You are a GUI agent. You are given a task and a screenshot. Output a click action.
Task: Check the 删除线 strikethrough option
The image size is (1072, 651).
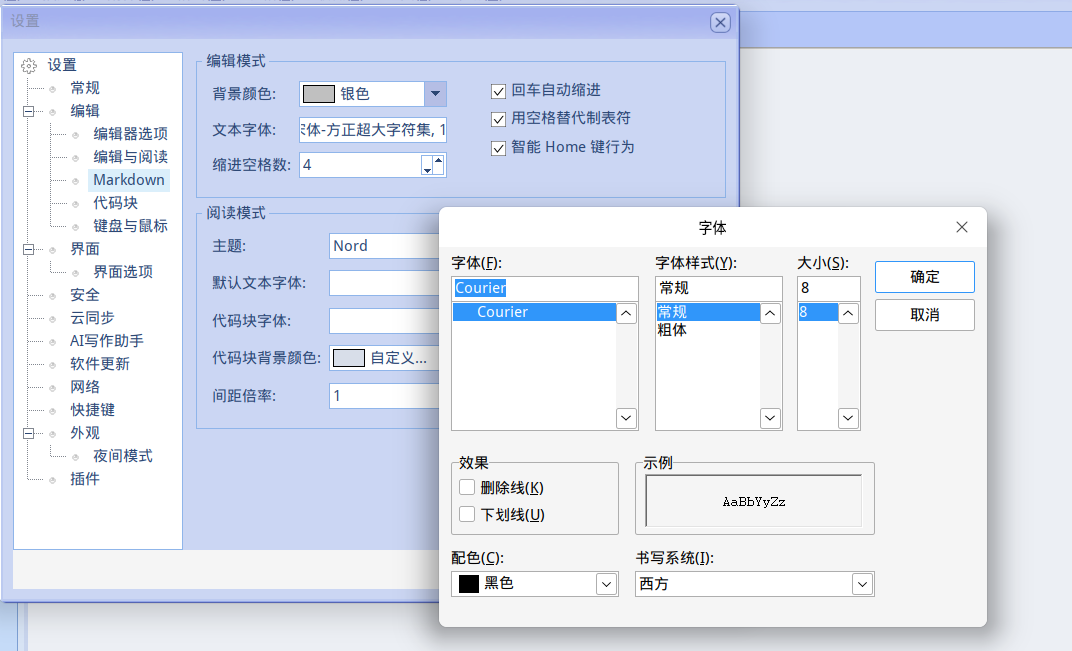467,487
